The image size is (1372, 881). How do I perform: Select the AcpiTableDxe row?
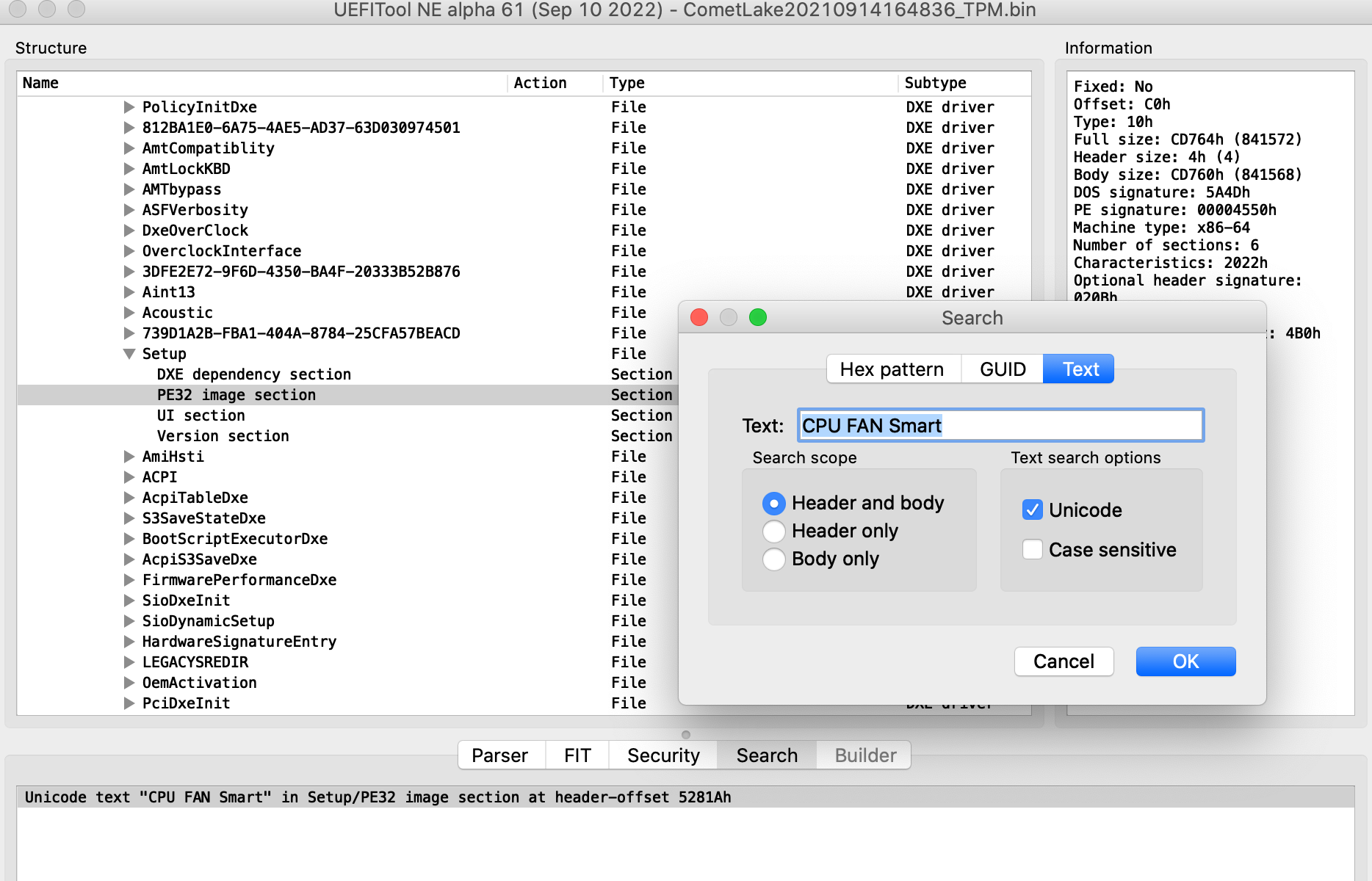point(348,498)
